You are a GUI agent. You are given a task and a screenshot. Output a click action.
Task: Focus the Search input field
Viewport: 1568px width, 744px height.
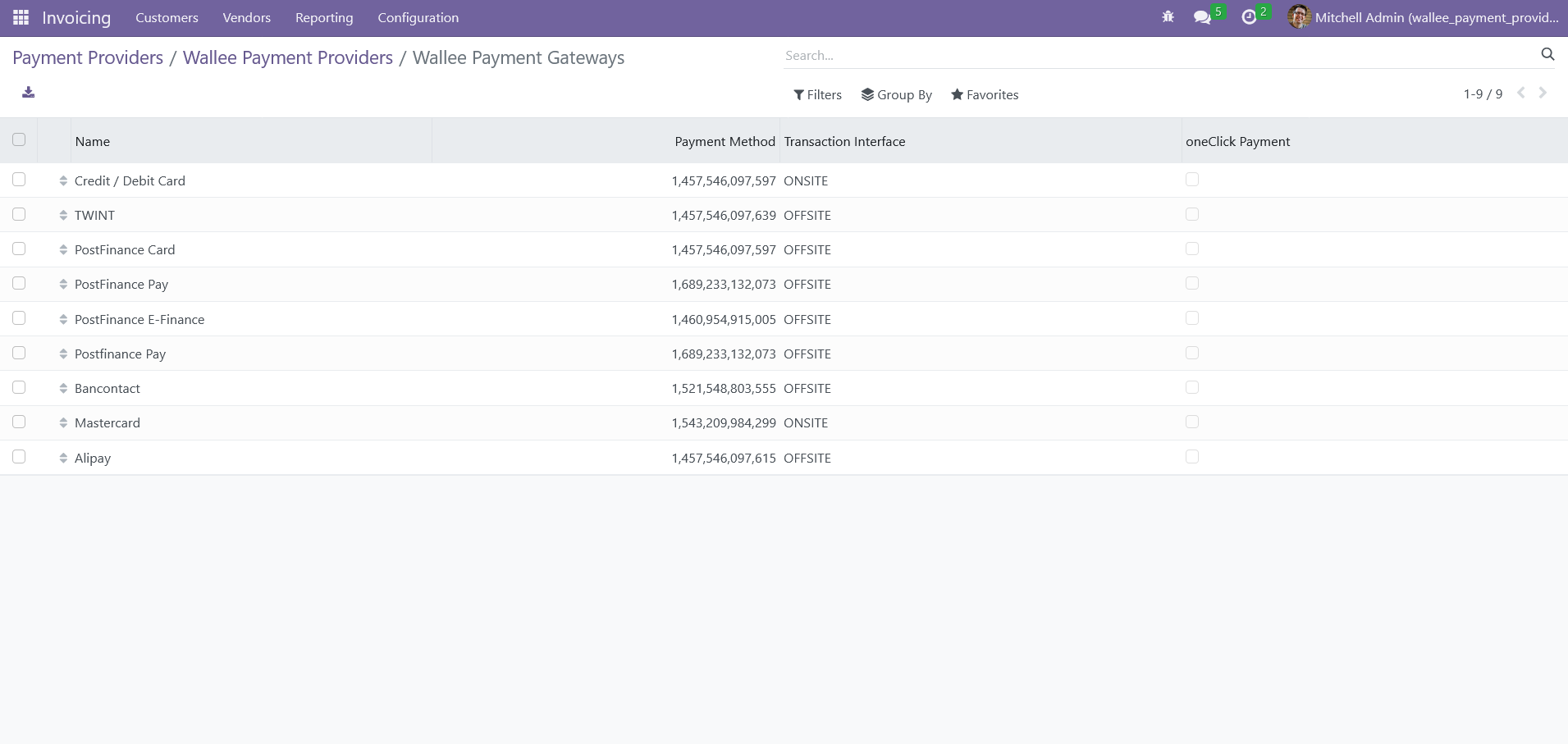pos(1157,56)
